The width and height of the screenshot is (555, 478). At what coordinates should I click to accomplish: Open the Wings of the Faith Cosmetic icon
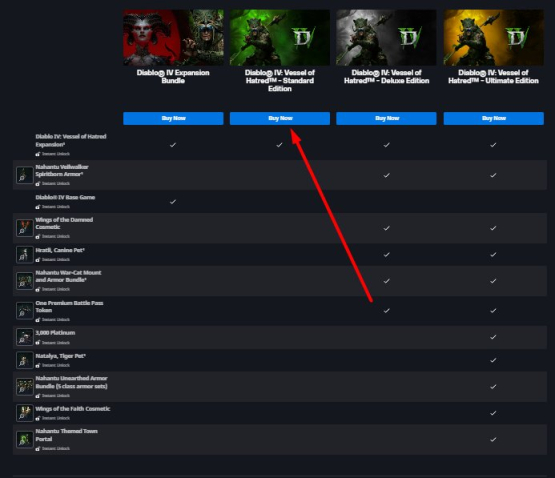(x=24, y=413)
